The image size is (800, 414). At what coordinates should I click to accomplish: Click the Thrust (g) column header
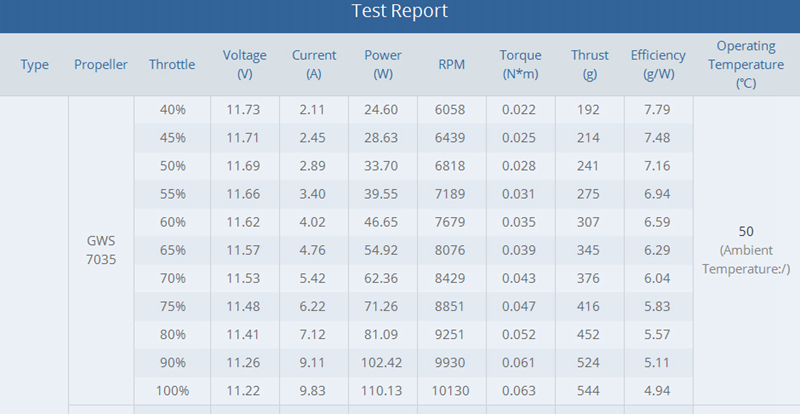point(590,65)
